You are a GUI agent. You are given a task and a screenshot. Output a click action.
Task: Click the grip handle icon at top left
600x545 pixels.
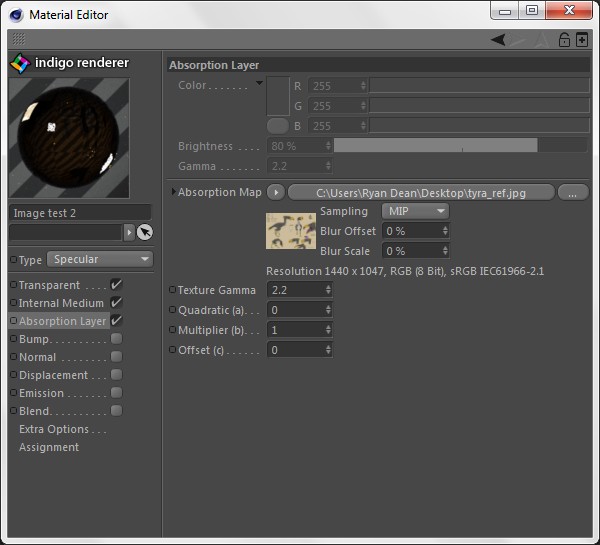(18, 39)
